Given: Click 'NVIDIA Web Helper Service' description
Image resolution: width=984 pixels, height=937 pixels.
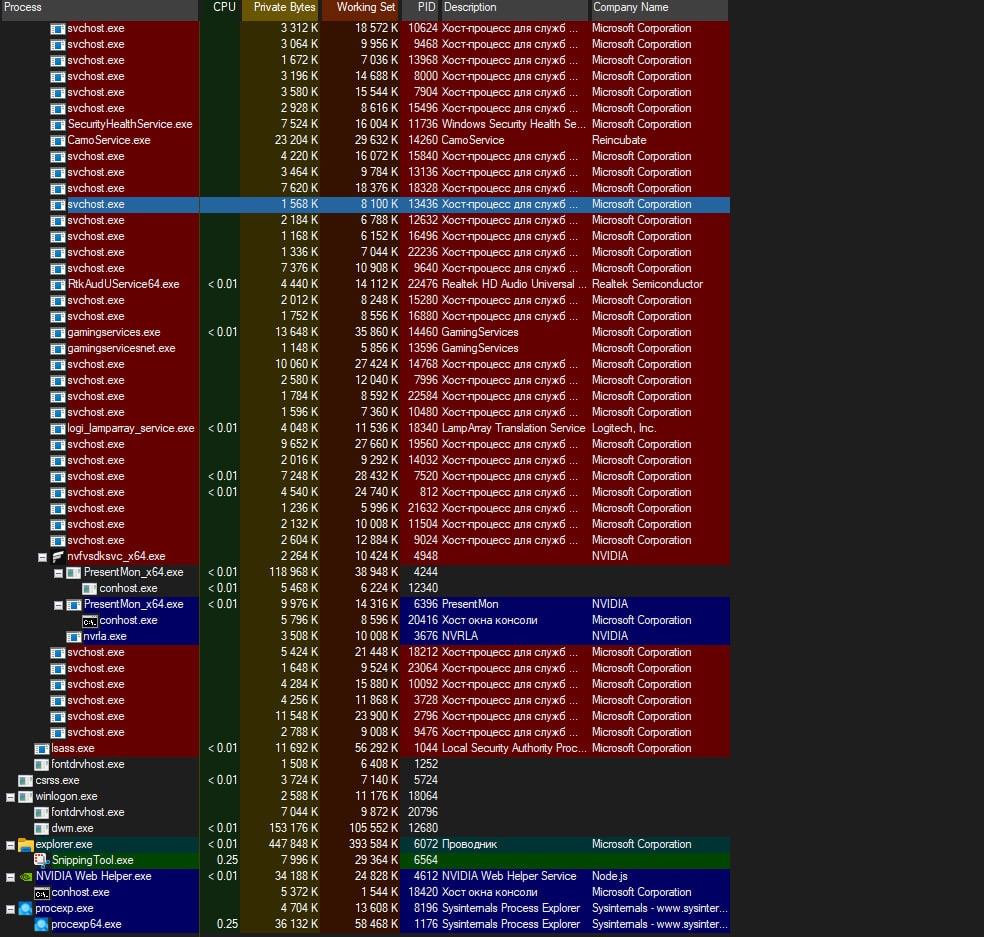Looking at the screenshot, I should coord(509,876).
